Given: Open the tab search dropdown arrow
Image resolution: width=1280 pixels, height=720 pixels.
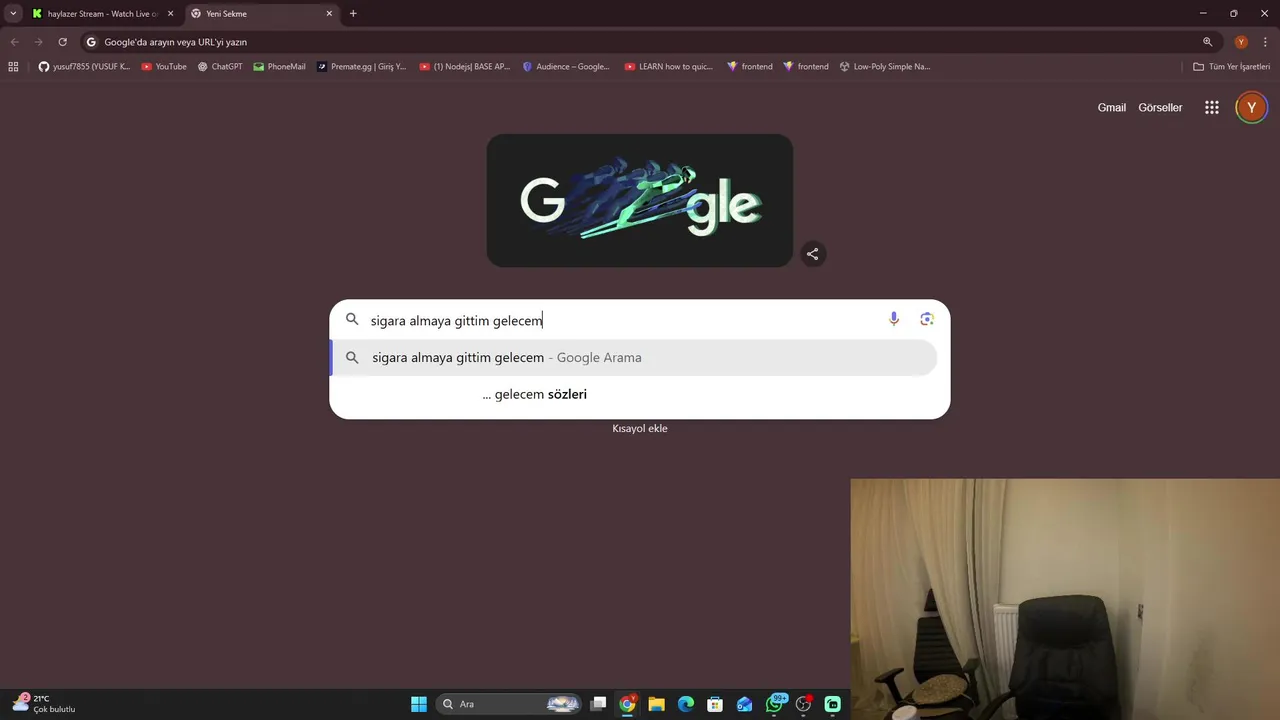Looking at the screenshot, I should click(x=13, y=14).
